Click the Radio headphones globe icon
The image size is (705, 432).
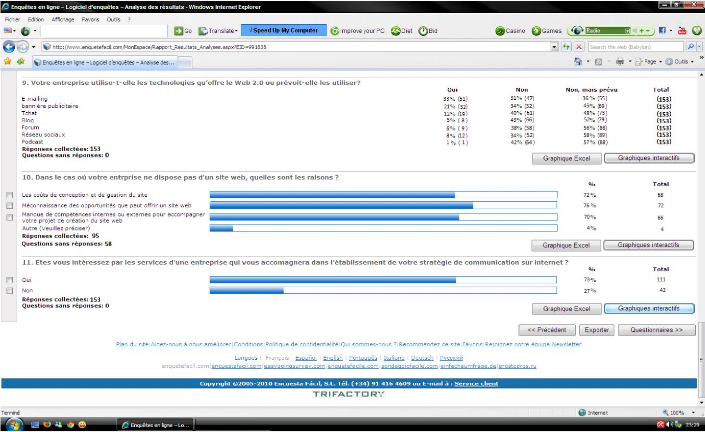click(577, 31)
